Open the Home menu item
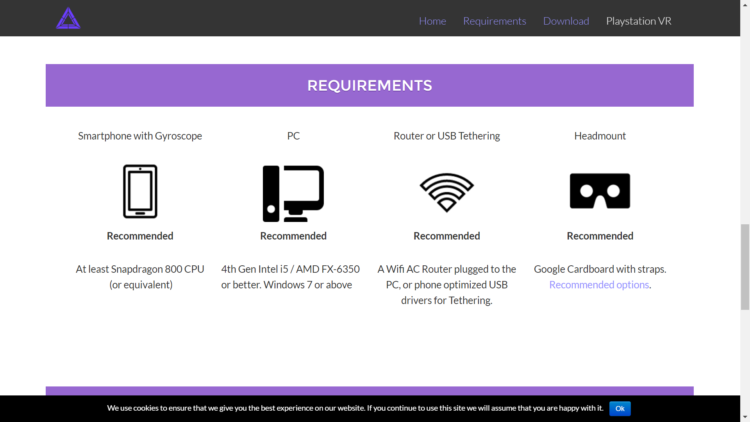 [432, 21]
